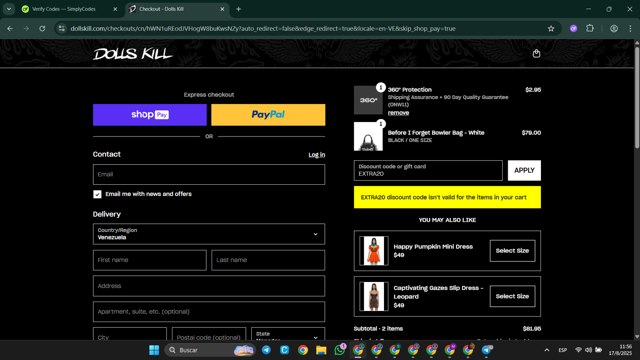The height and width of the screenshot is (360, 640).
Task: Switch to the Verify Codes SimplyCodes tab
Action: (69, 9)
